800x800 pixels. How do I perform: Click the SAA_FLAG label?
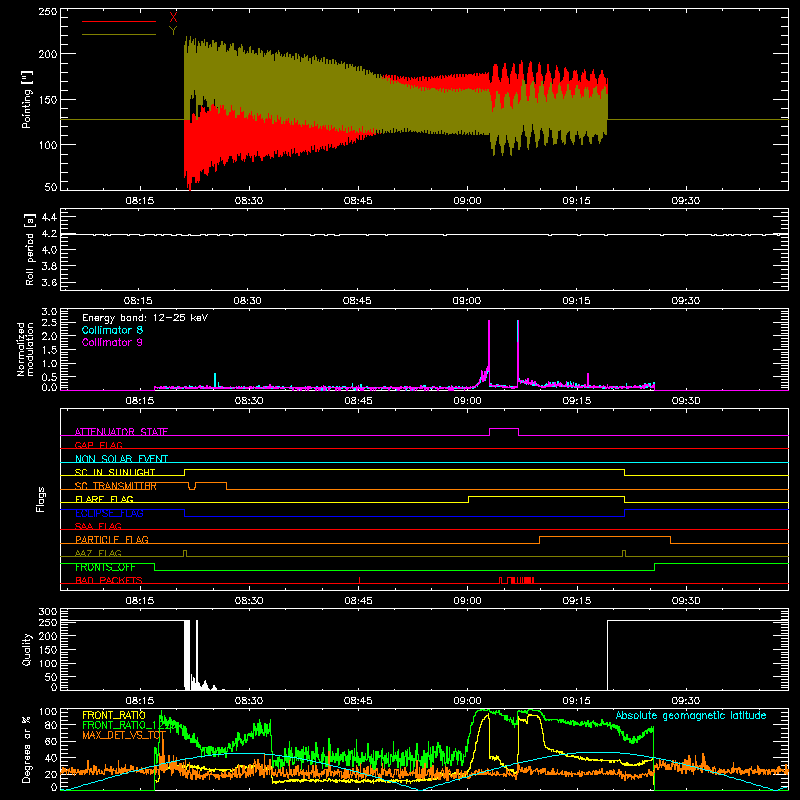pyautogui.click(x=98, y=526)
